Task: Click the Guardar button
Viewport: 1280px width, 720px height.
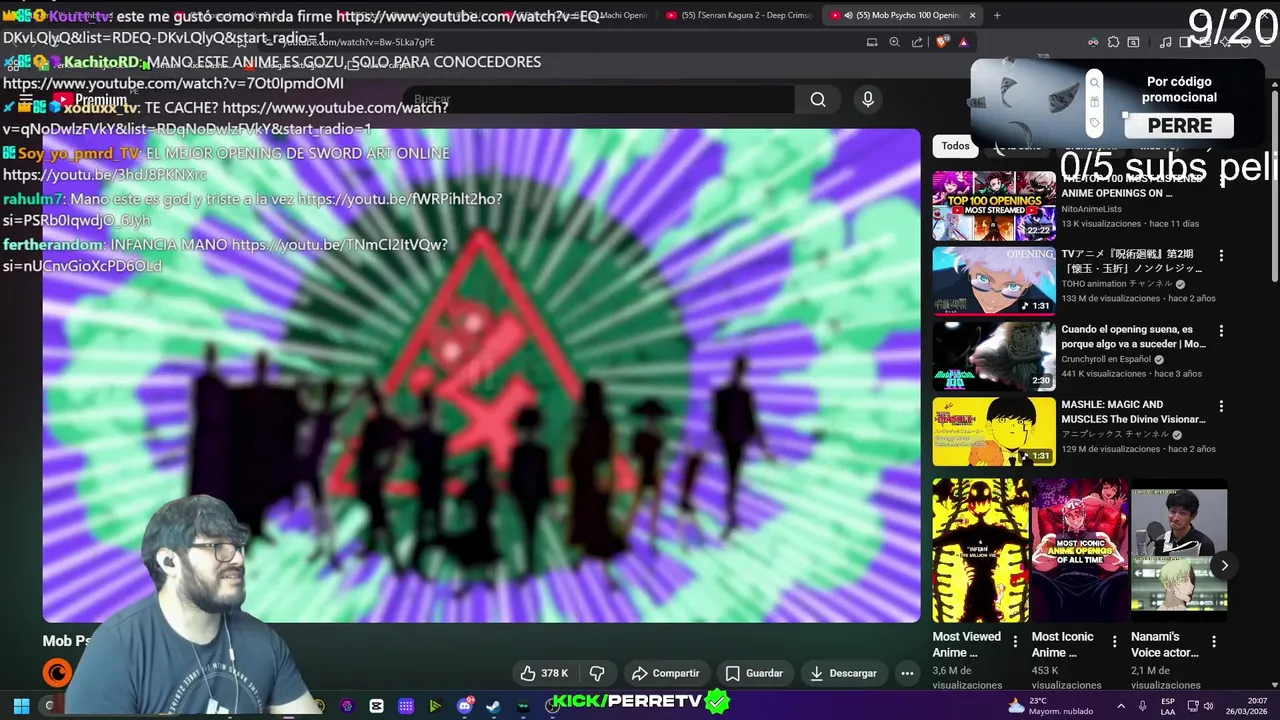Action: coord(754,673)
